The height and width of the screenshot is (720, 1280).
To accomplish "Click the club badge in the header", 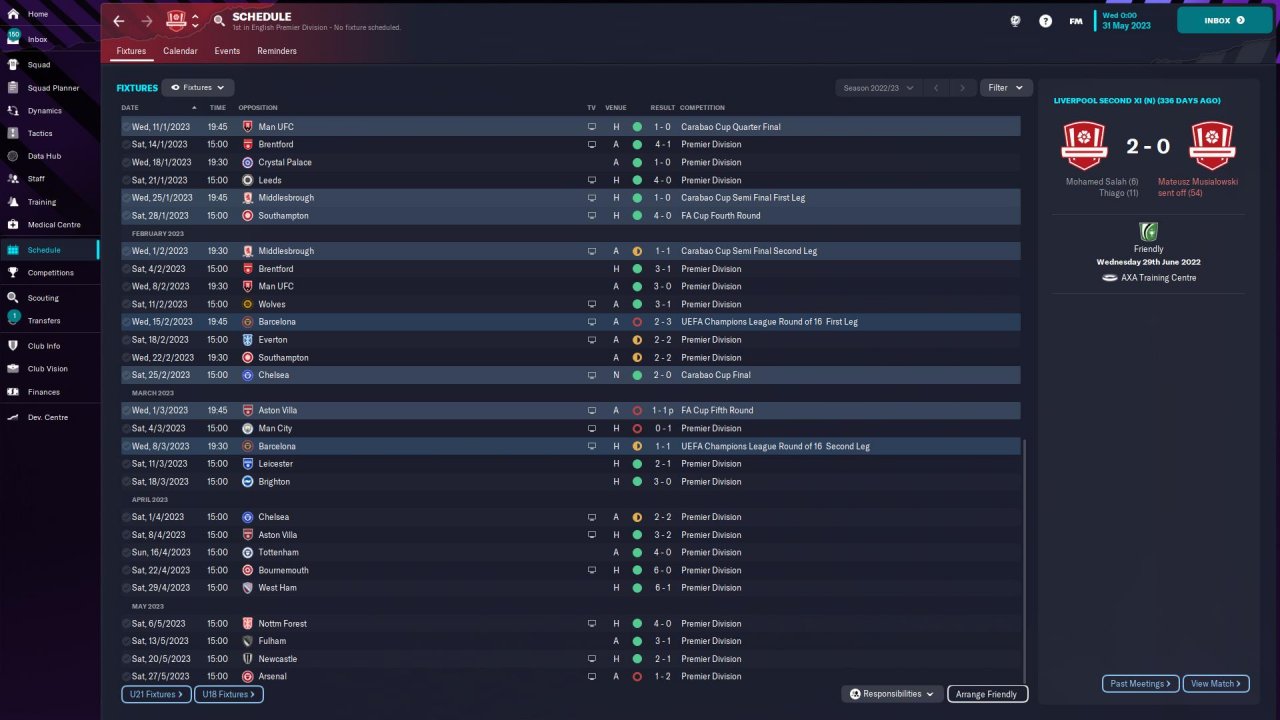I will [176, 20].
